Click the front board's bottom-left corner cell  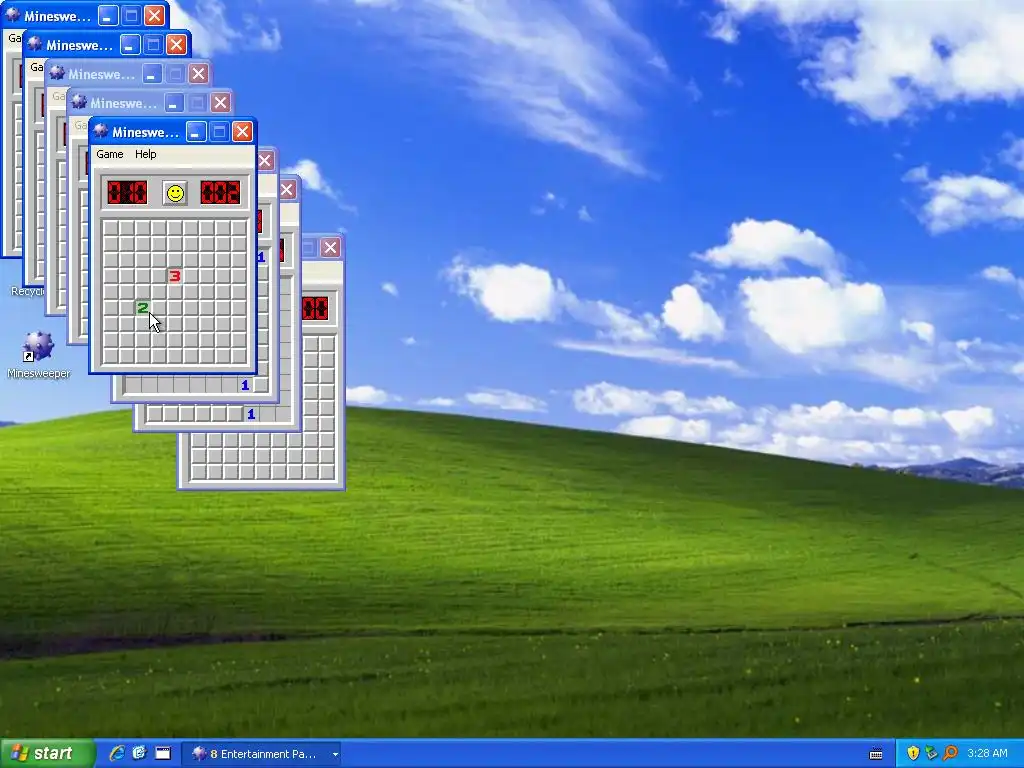click(110, 356)
